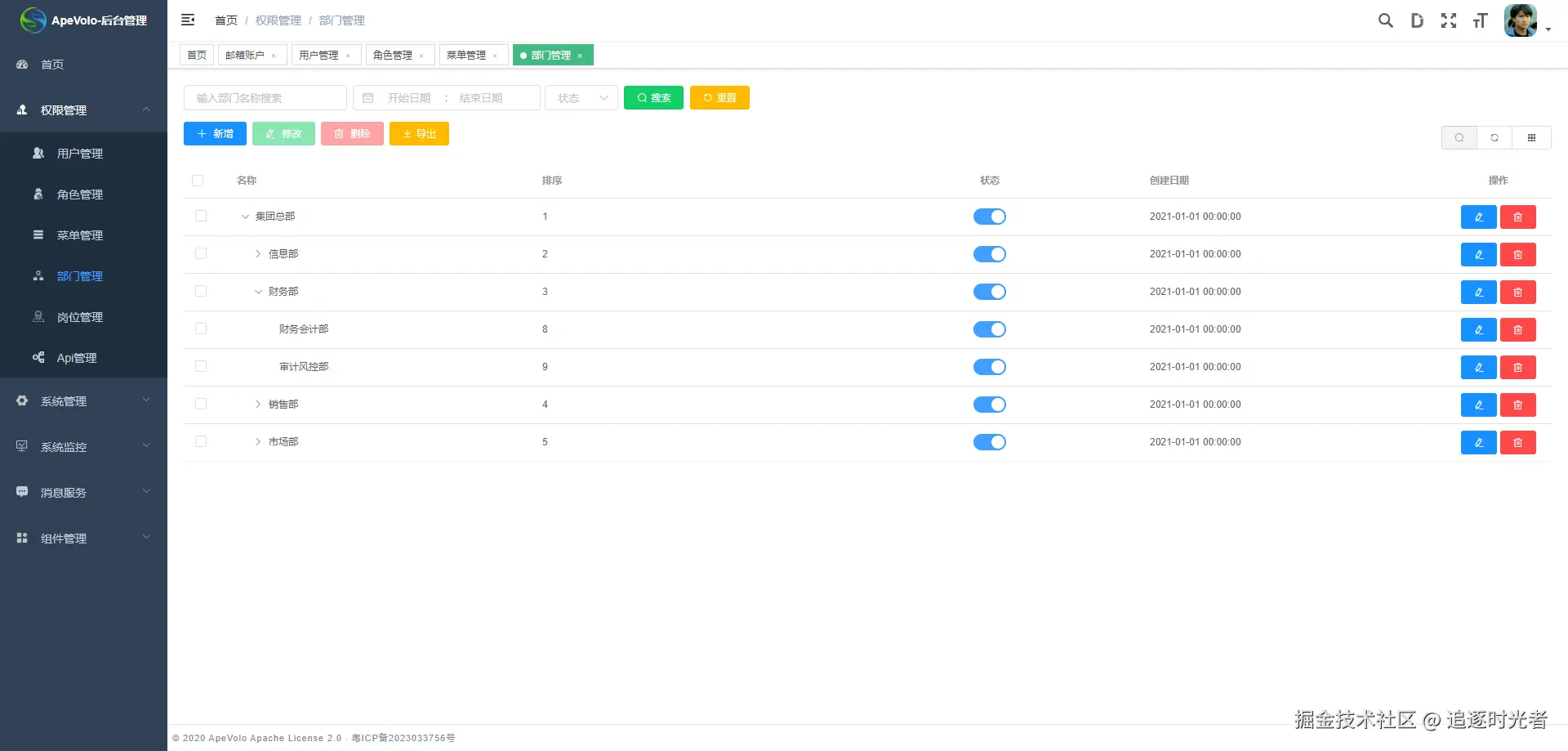Delete the 信息部 department row
1568x751 pixels.
click(x=1517, y=254)
